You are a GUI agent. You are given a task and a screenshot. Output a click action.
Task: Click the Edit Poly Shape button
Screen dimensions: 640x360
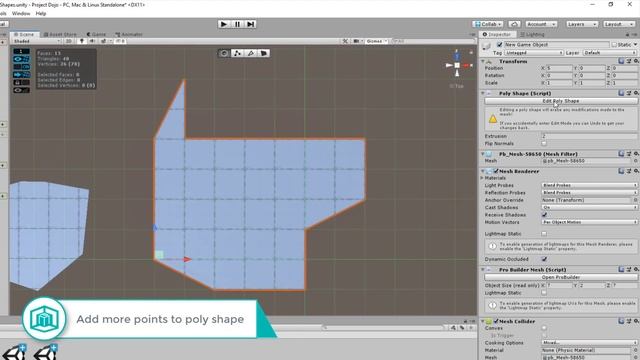(561, 101)
